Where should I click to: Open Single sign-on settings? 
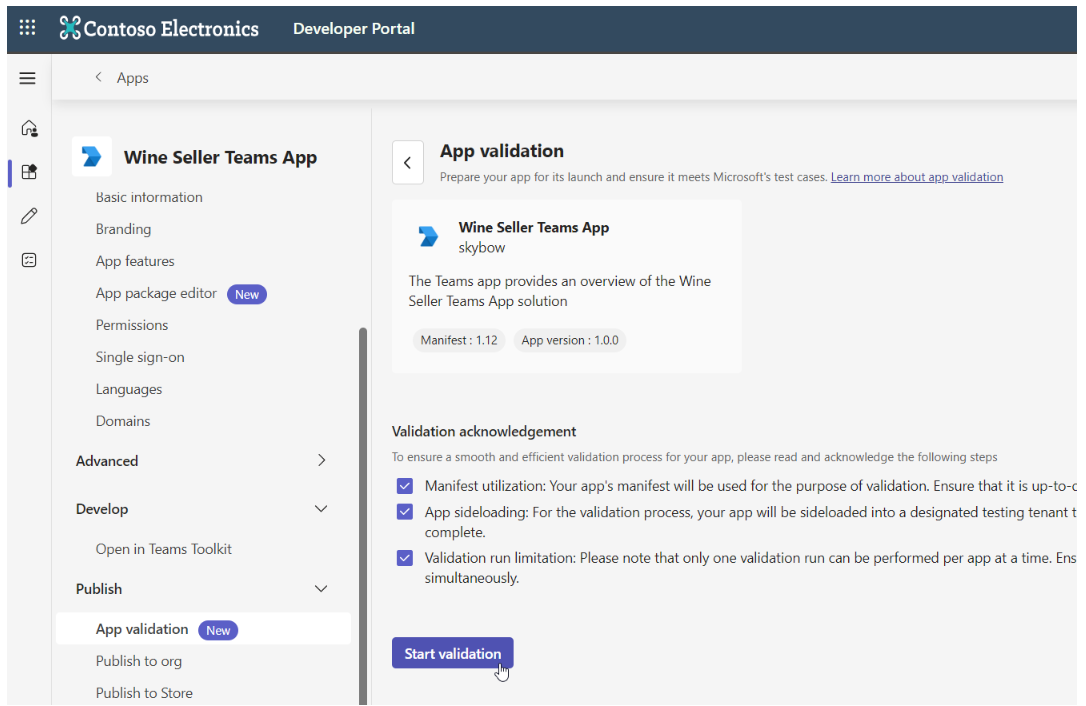coord(140,358)
